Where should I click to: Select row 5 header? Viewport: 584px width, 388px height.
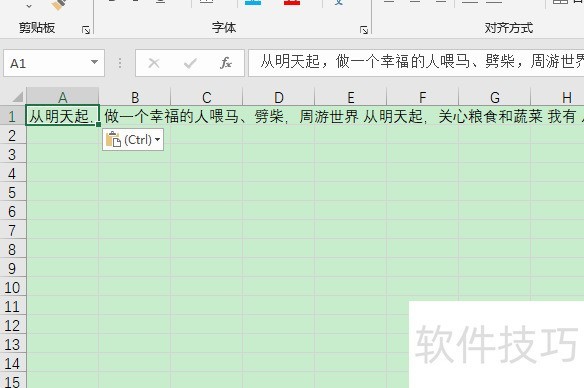[12, 193]
